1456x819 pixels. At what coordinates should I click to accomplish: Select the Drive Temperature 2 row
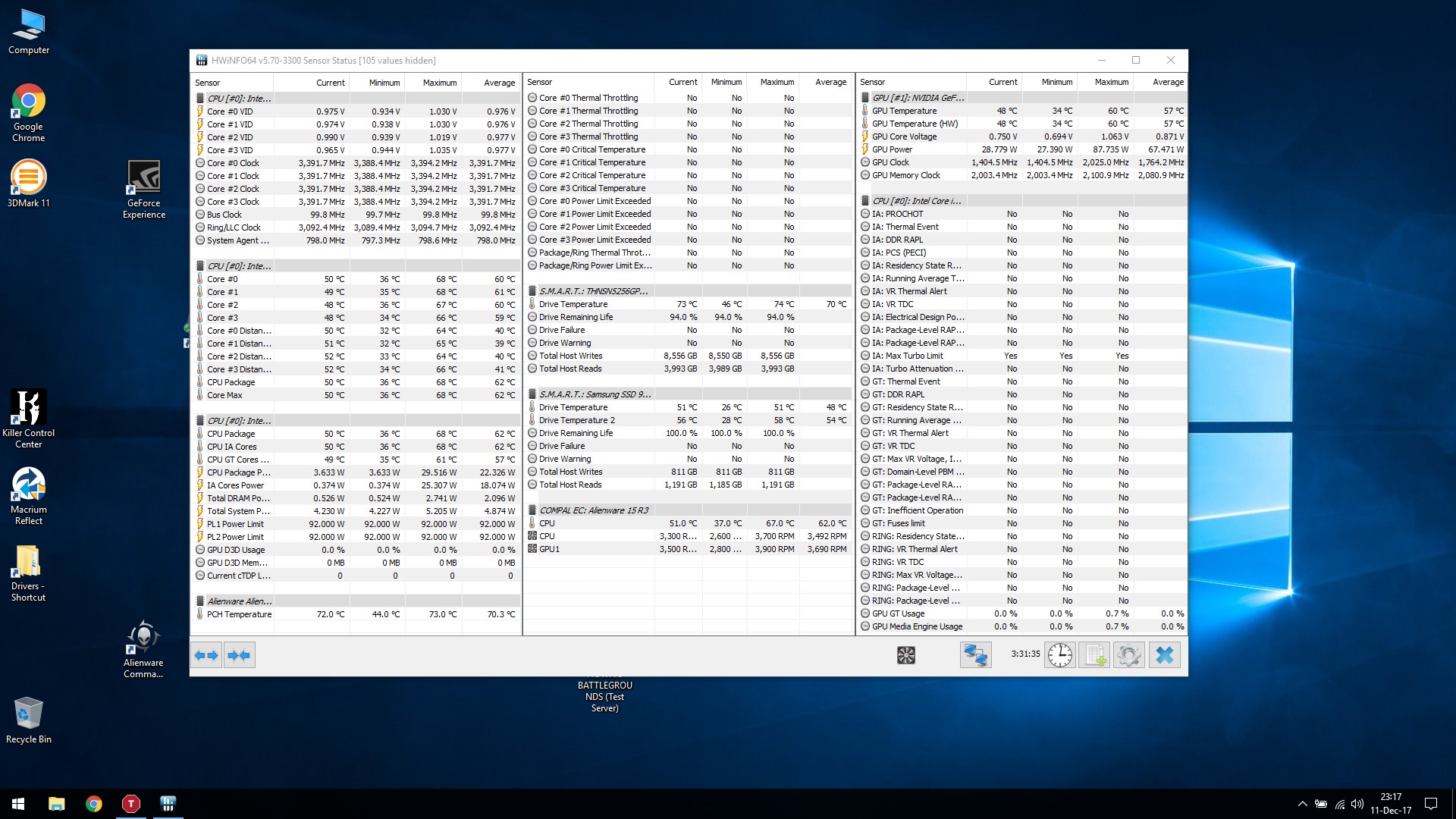[x=689, y=420]
